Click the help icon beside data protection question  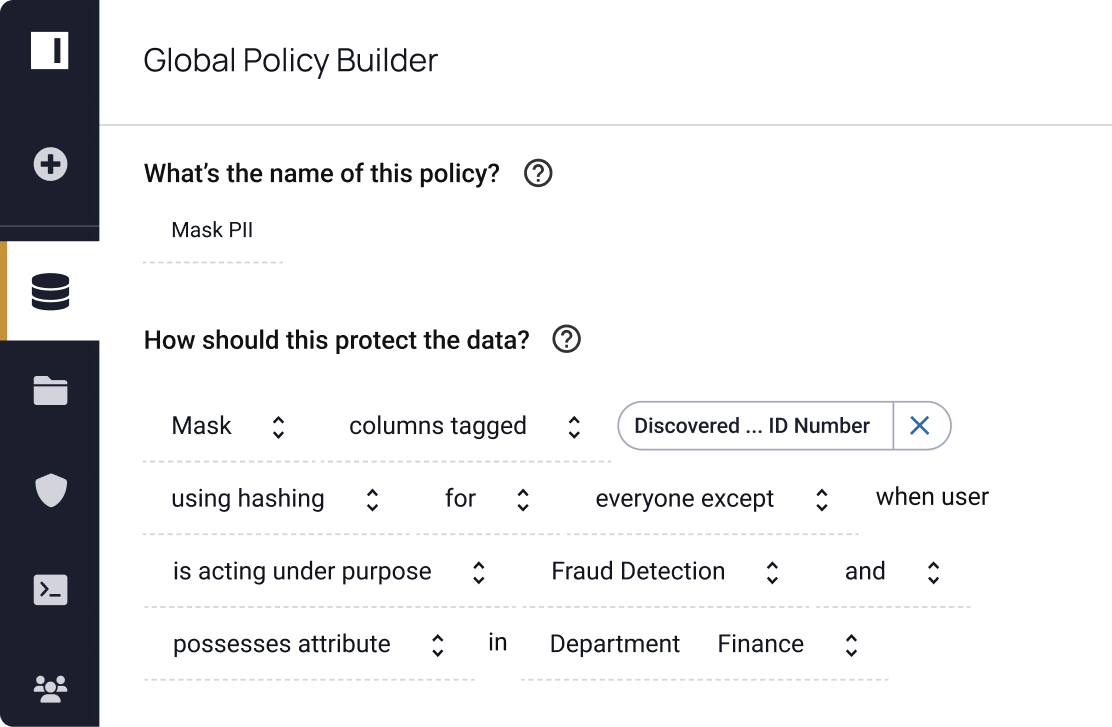pos(566,340)
